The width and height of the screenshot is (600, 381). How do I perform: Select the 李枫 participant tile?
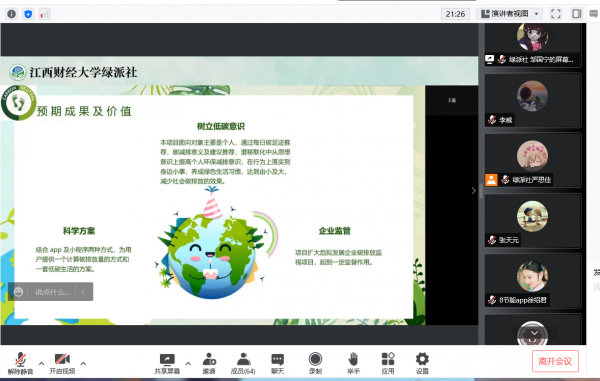[x=533, y=101]
